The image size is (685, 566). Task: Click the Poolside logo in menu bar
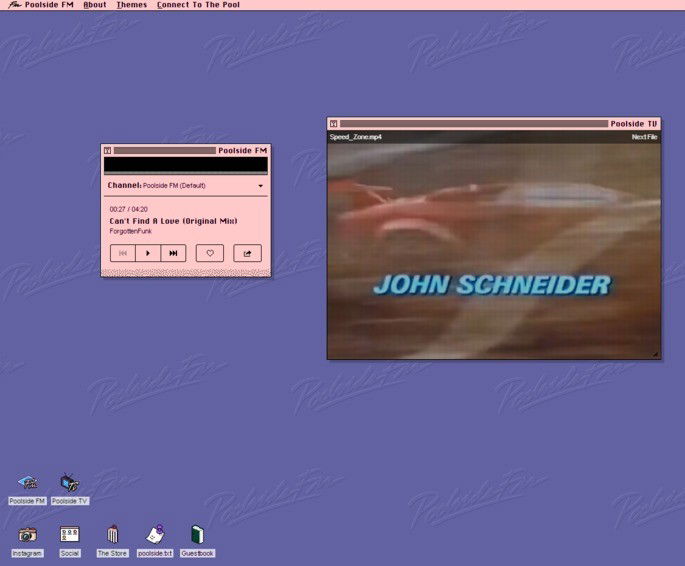[14, 5]
